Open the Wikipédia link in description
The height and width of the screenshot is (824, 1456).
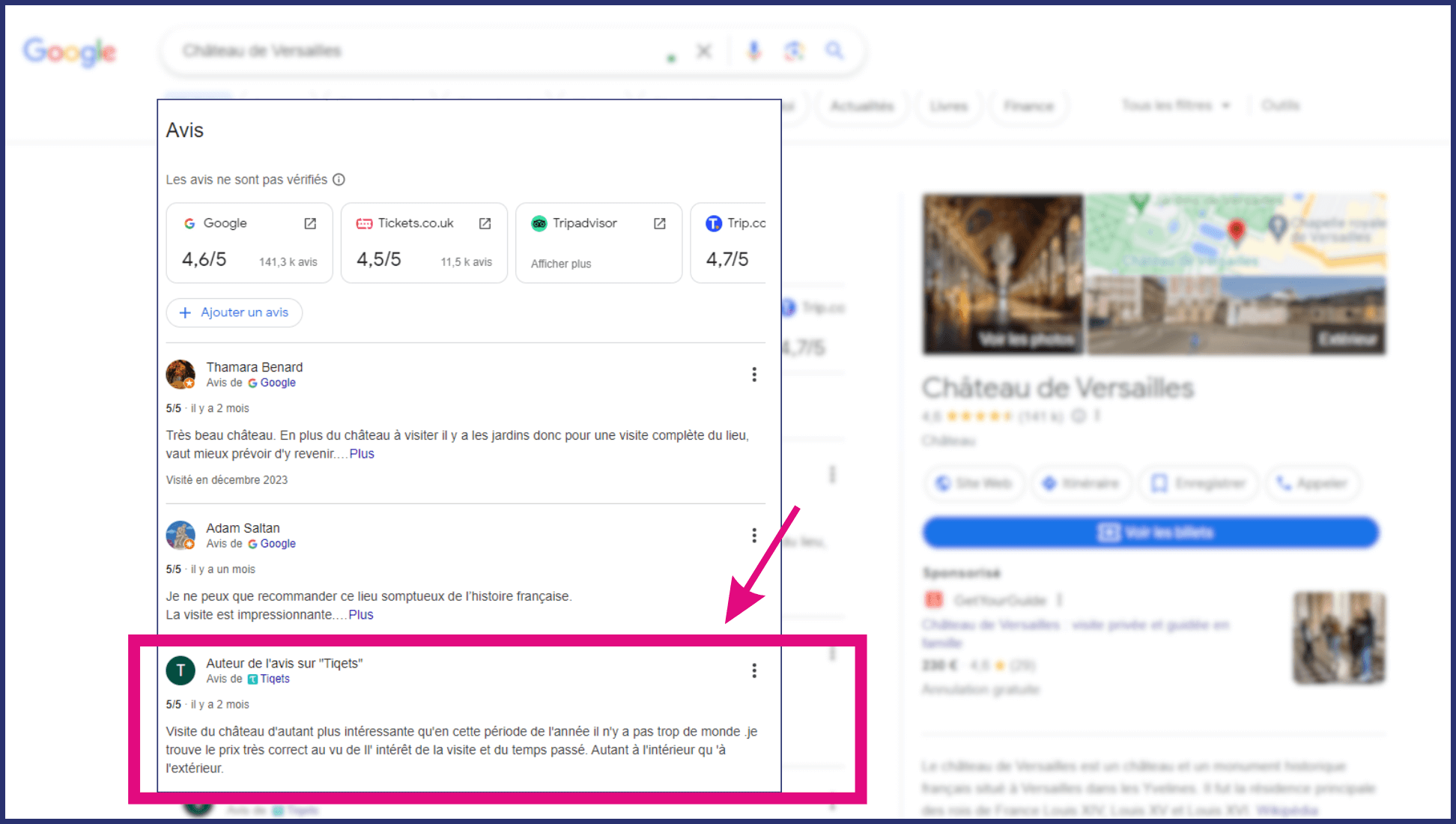tap(1287, 811)
